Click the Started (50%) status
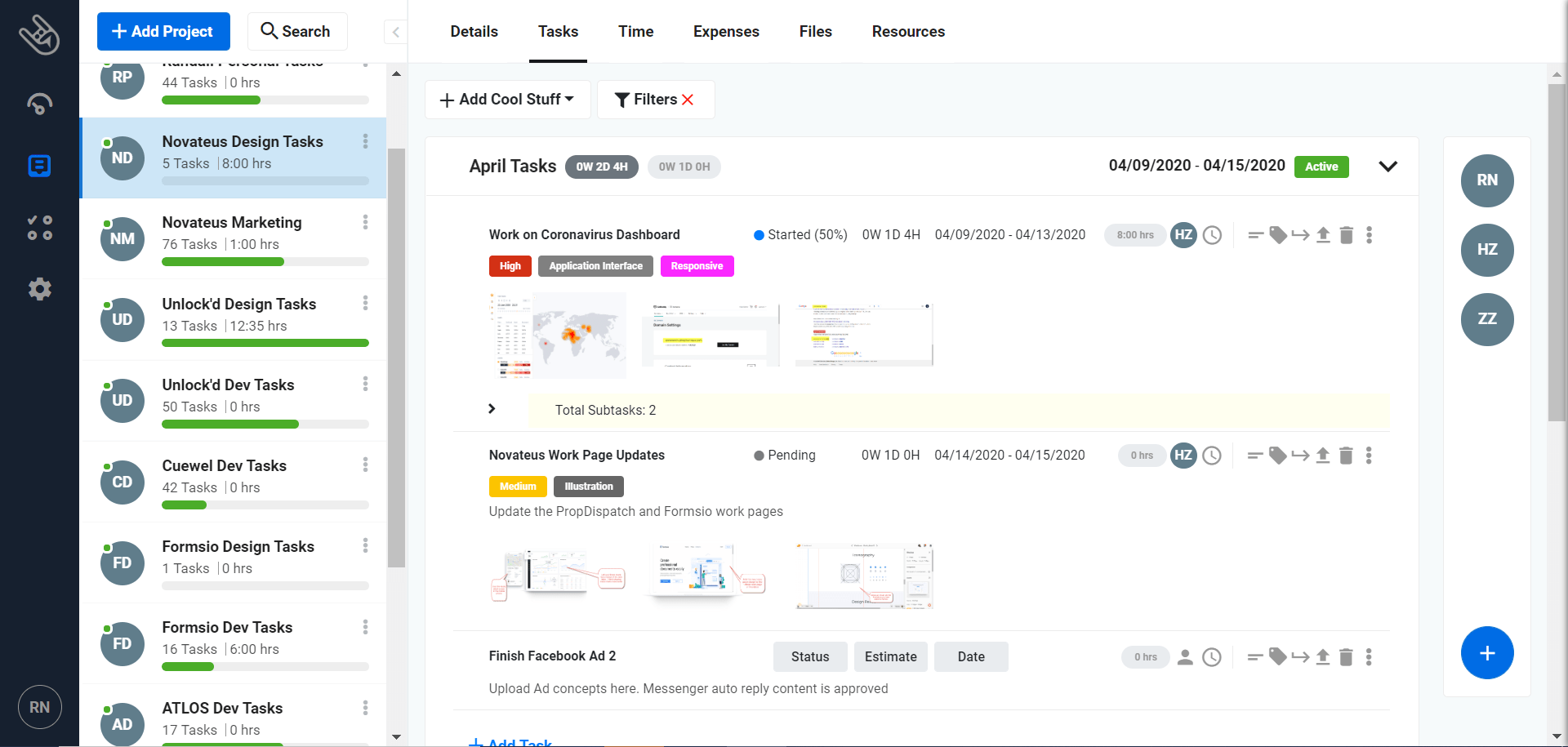This screenshot has width=1568, height=747. (x=800, y=235)
